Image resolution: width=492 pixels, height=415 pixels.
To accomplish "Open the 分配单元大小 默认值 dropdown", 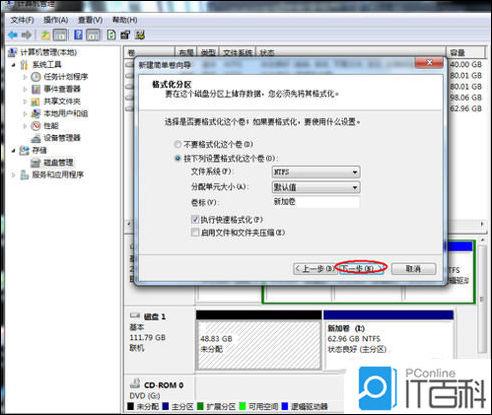I will [x=316, y=187].
